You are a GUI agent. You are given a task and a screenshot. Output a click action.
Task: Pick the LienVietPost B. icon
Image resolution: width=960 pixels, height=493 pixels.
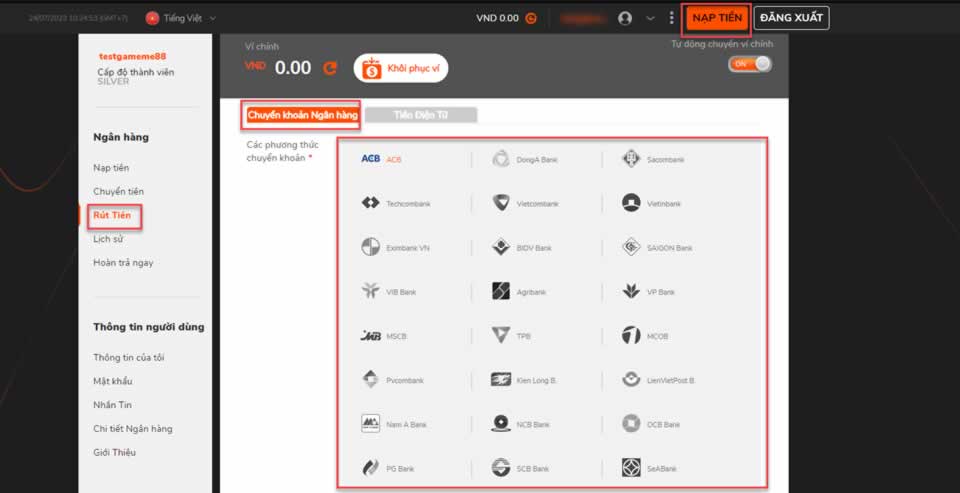click(631, 380)
